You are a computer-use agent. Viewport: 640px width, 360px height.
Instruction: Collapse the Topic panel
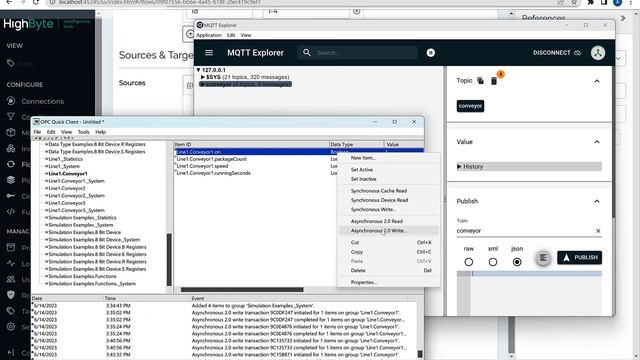(x=597, y=81)
